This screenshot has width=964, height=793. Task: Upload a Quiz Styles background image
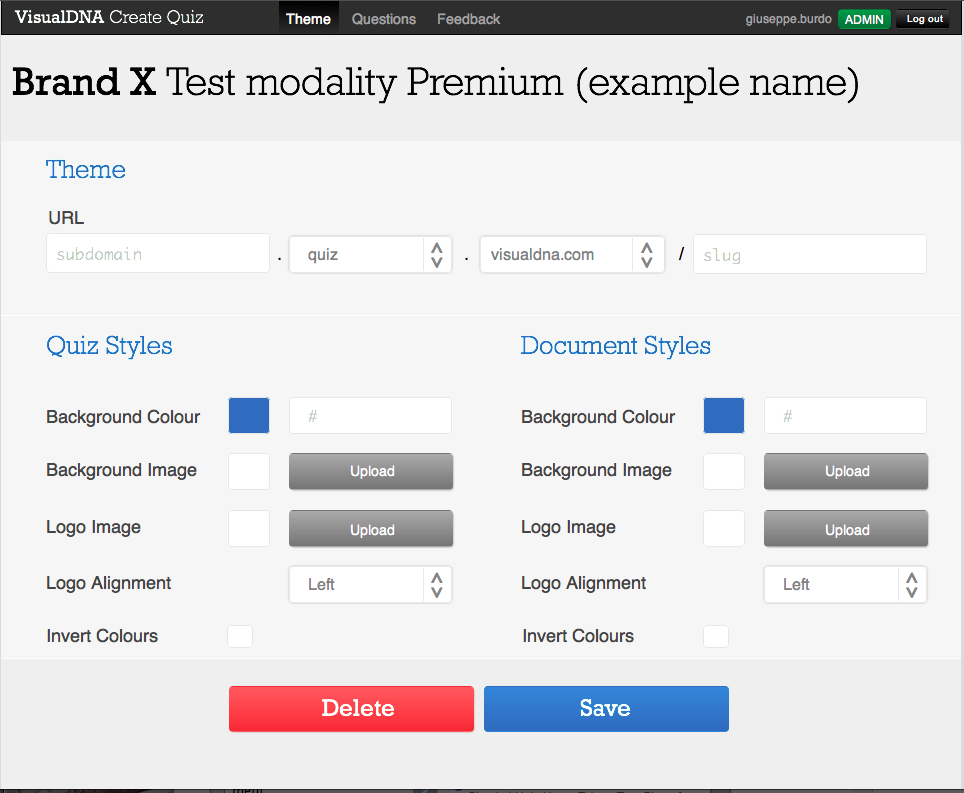click(371, 471)
